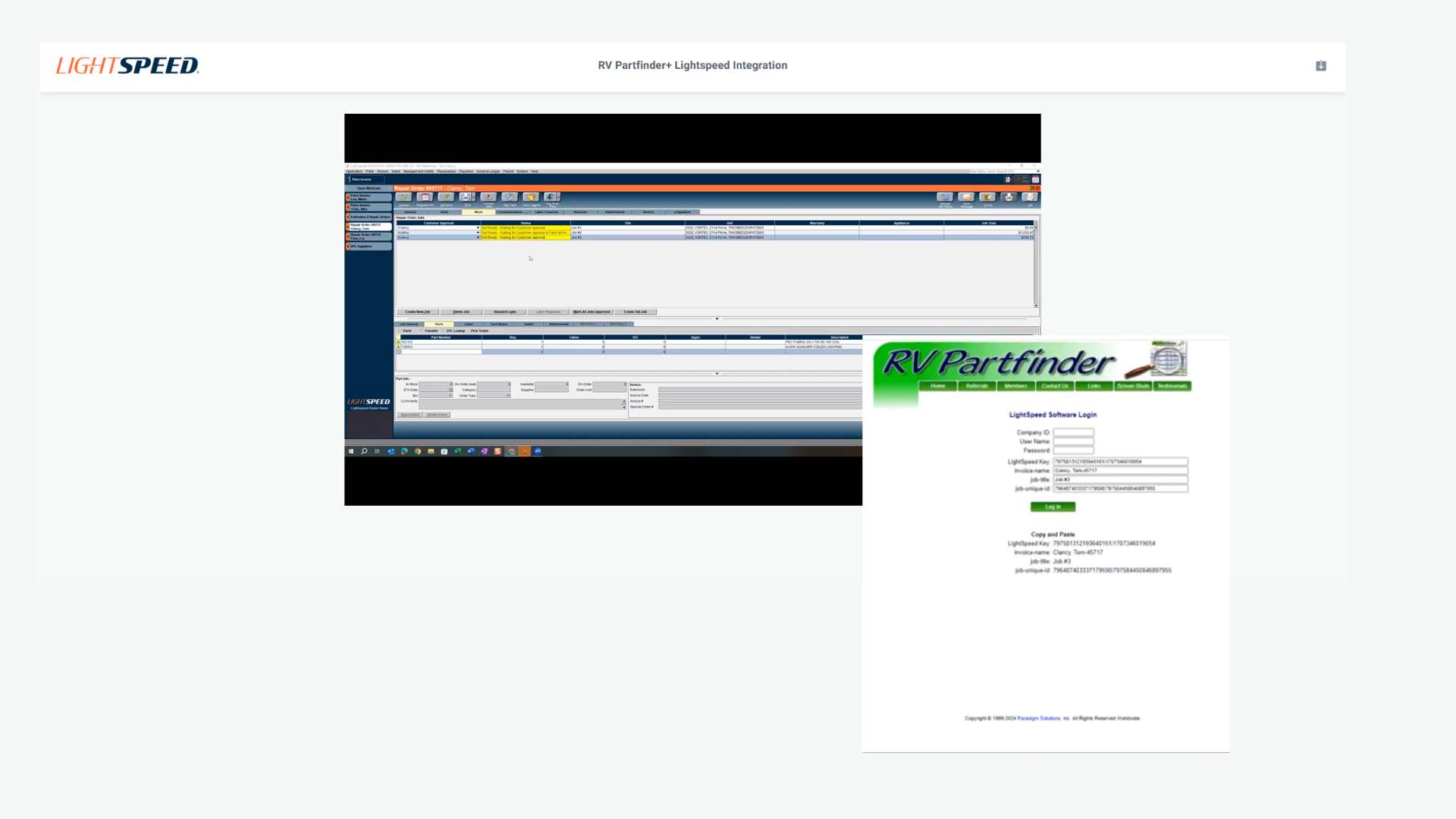Open the Parts menu in Lightspeed menu bar
The height and width of the screenshot is (819, 1456).
(x=369, y=171)
